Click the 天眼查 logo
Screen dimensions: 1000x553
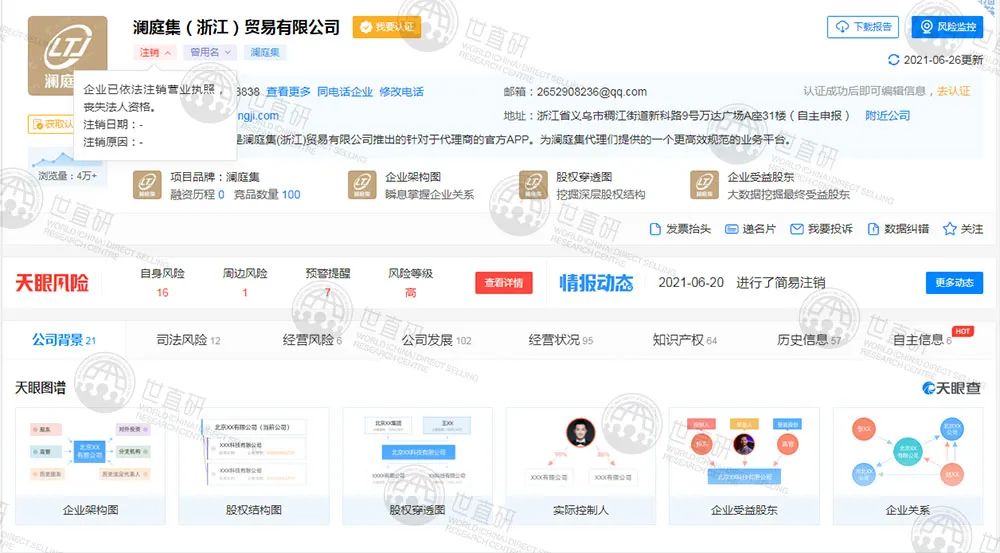click(952, 388)
